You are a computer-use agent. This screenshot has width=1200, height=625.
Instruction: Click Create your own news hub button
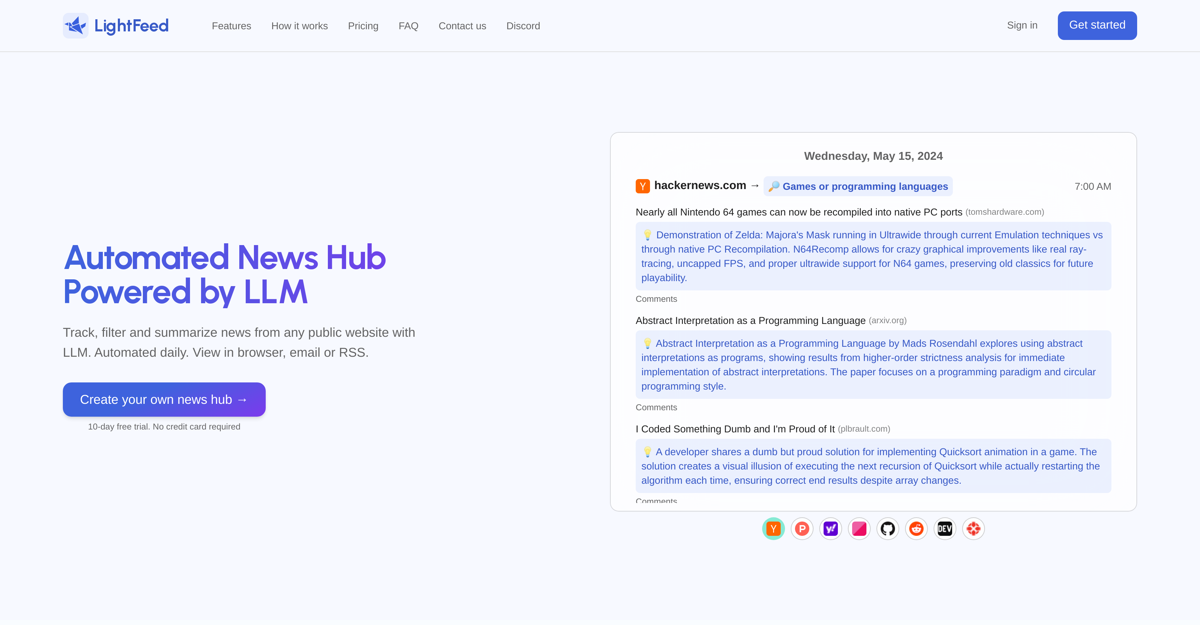(x=164, y=400)
